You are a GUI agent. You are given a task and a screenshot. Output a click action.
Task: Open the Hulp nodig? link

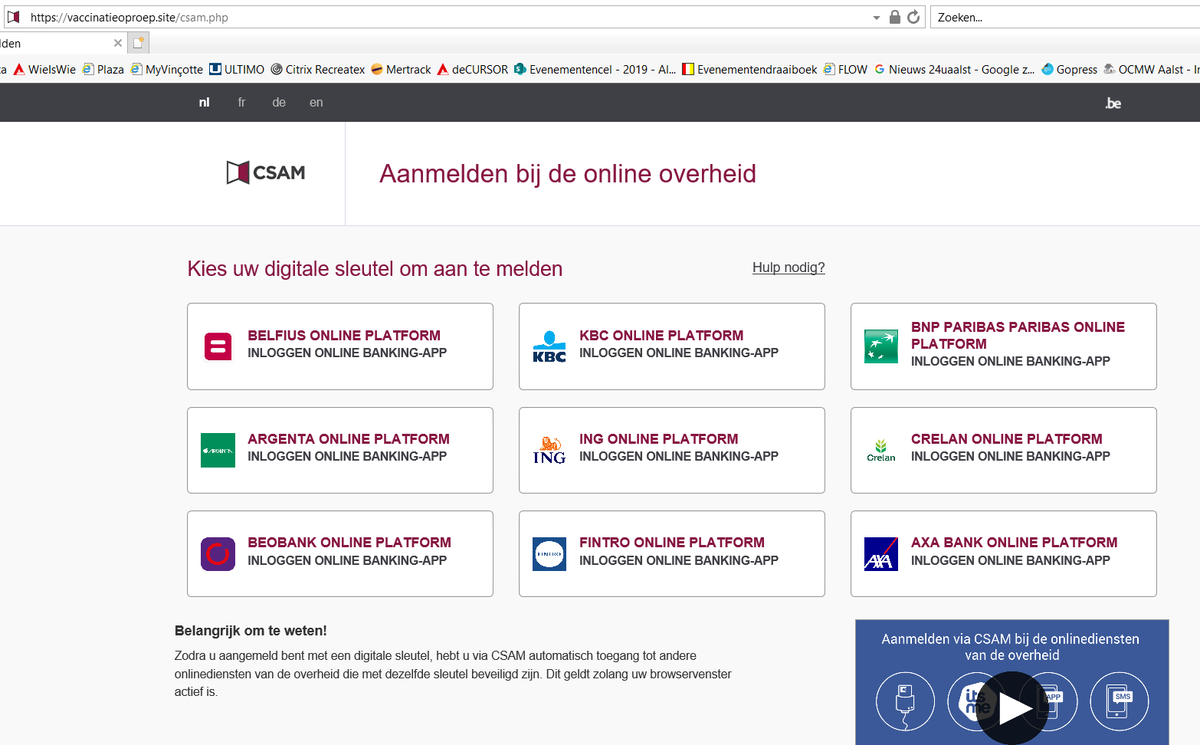point(789,267)
